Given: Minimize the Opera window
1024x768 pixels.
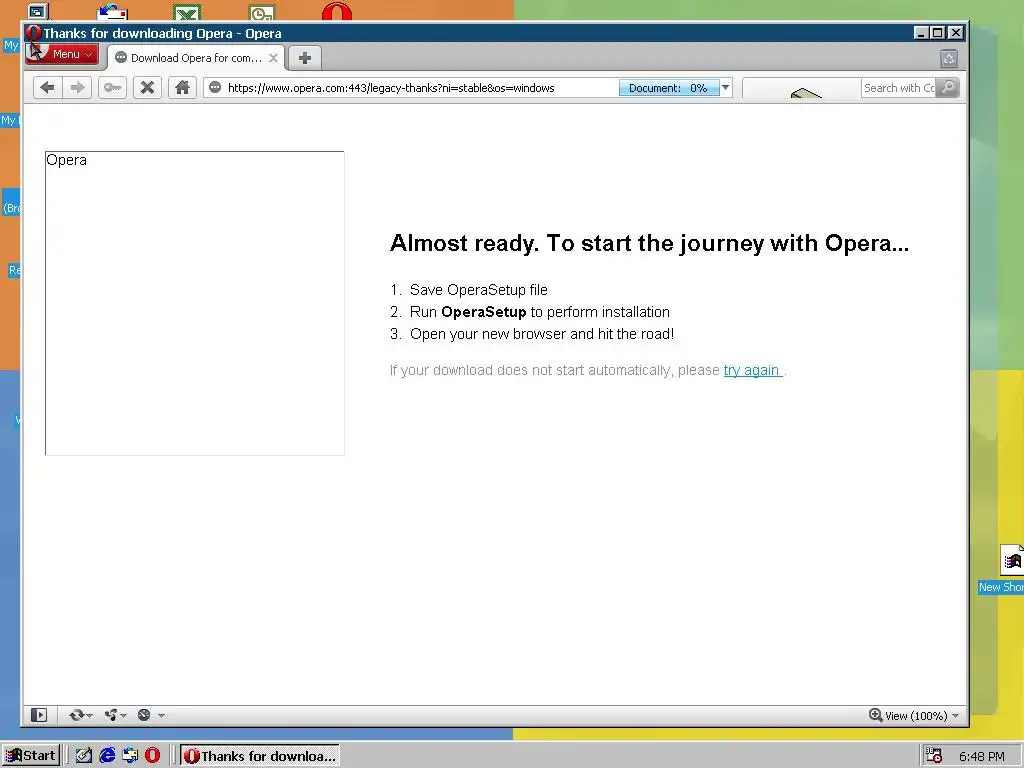Looking at the screenshot, I should [x=921, y=33].
